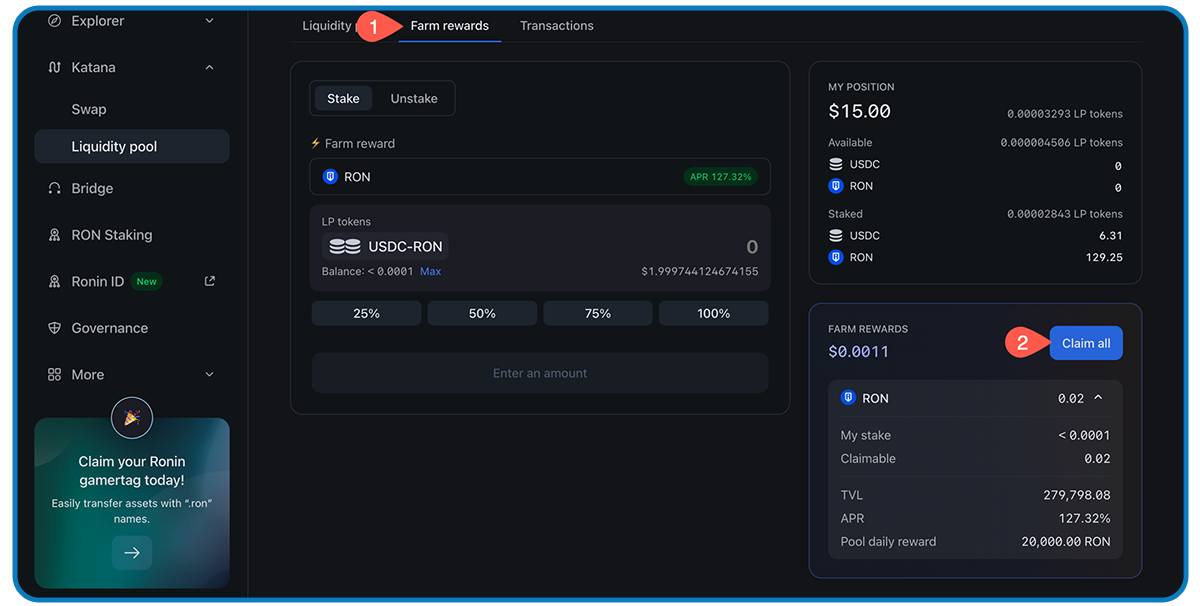Click the party popper icon on the gamertag card
Viewport: 1200px width, 606px height.
132,418
